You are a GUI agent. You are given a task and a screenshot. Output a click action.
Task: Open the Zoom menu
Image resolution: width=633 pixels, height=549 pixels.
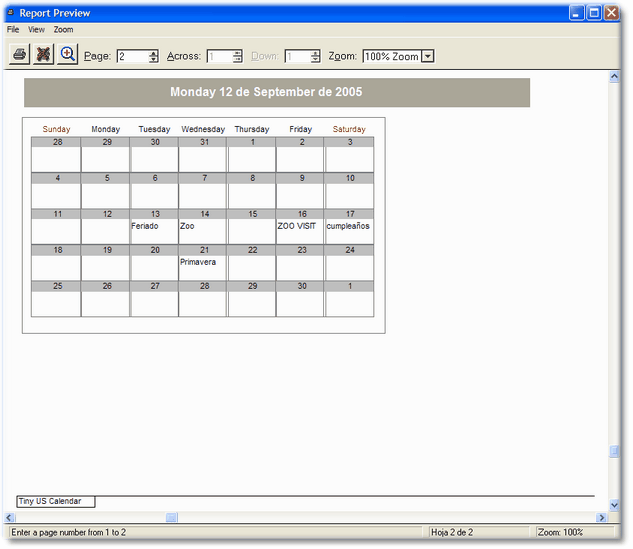63,29
